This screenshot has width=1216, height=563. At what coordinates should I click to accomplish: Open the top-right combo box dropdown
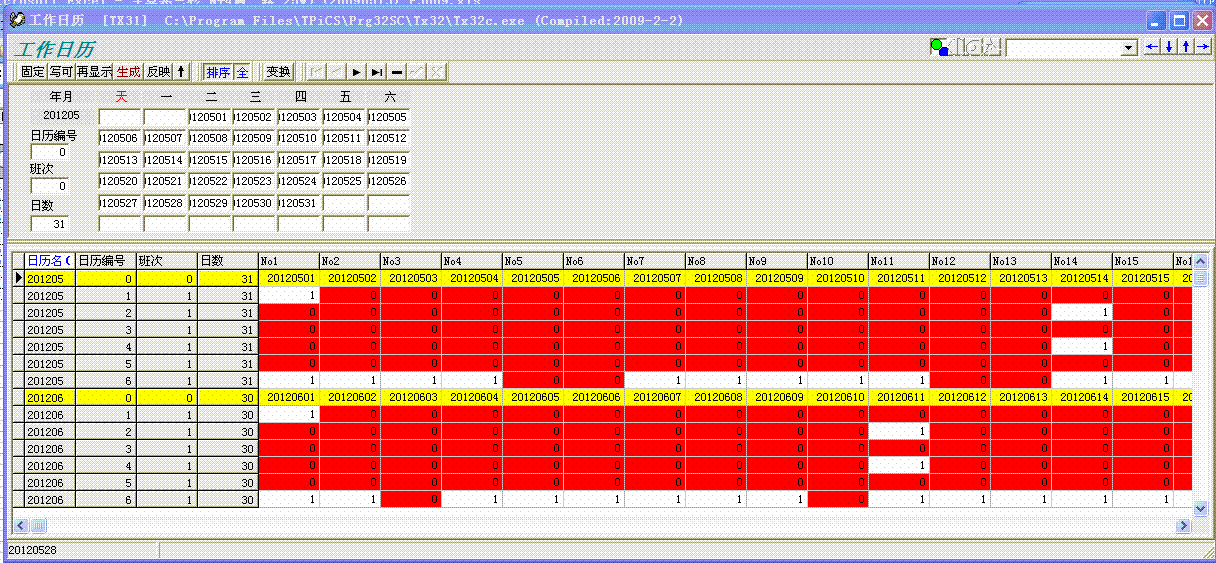[x=1129, y=48]
